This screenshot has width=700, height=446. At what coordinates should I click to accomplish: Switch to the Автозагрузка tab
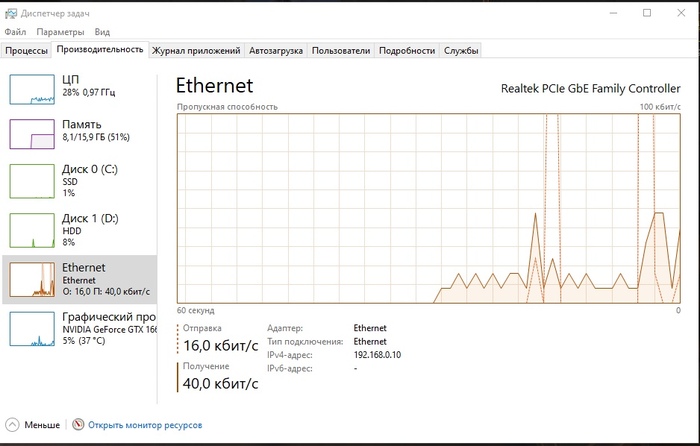tap(275, 51)
